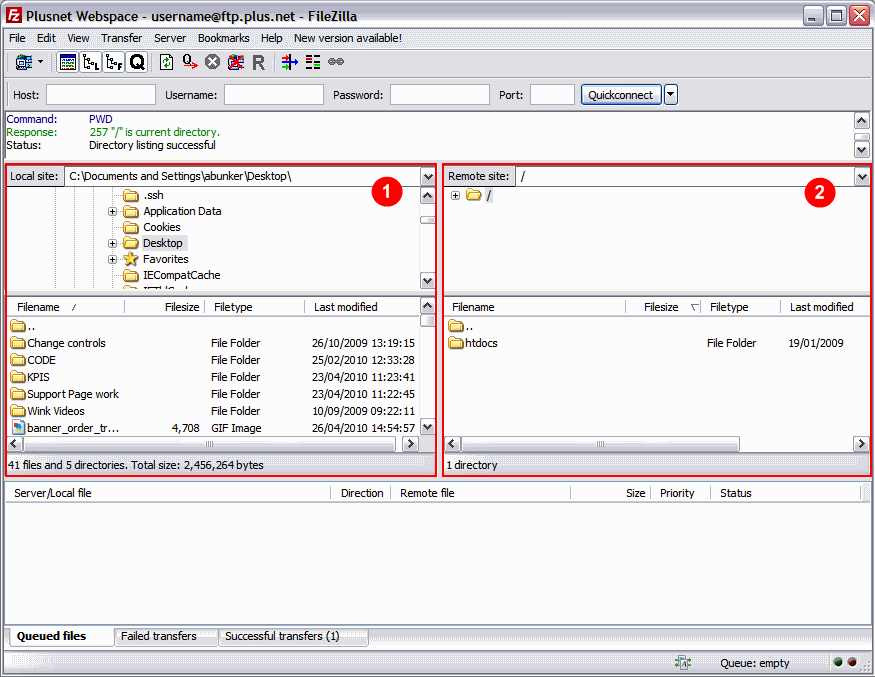
Task: Select the htdocs folder icon
Action: [456, 343]
